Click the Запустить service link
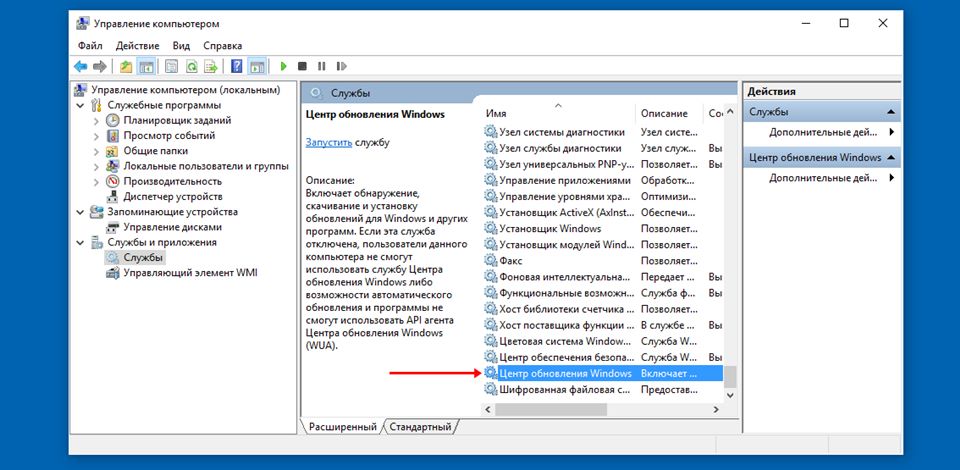960x470 pixels. pos(329,143)
